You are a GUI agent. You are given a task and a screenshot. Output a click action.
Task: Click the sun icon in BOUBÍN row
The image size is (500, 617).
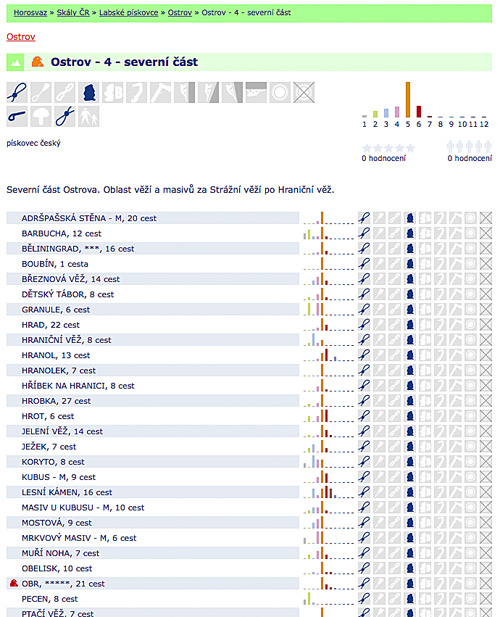tap(470, 264)
